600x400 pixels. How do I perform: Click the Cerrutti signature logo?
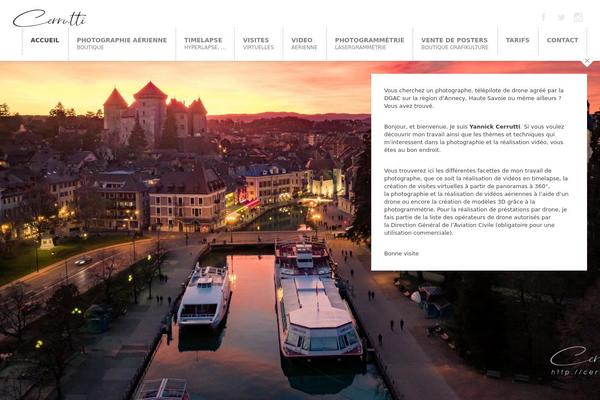[x=49, y=18]
